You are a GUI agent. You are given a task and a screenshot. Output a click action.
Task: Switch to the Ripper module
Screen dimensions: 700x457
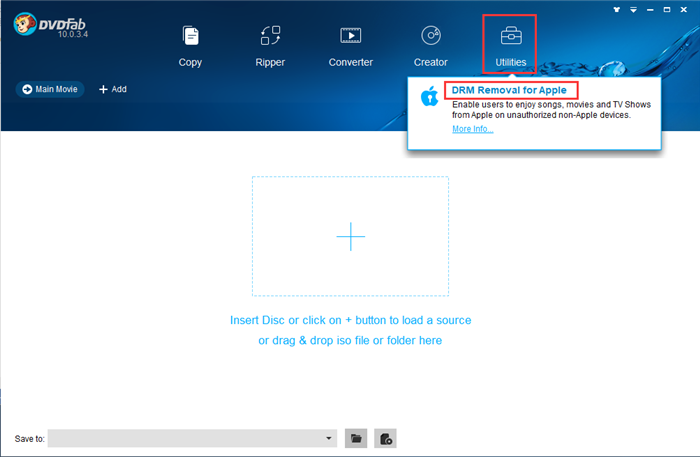(270, 45)
